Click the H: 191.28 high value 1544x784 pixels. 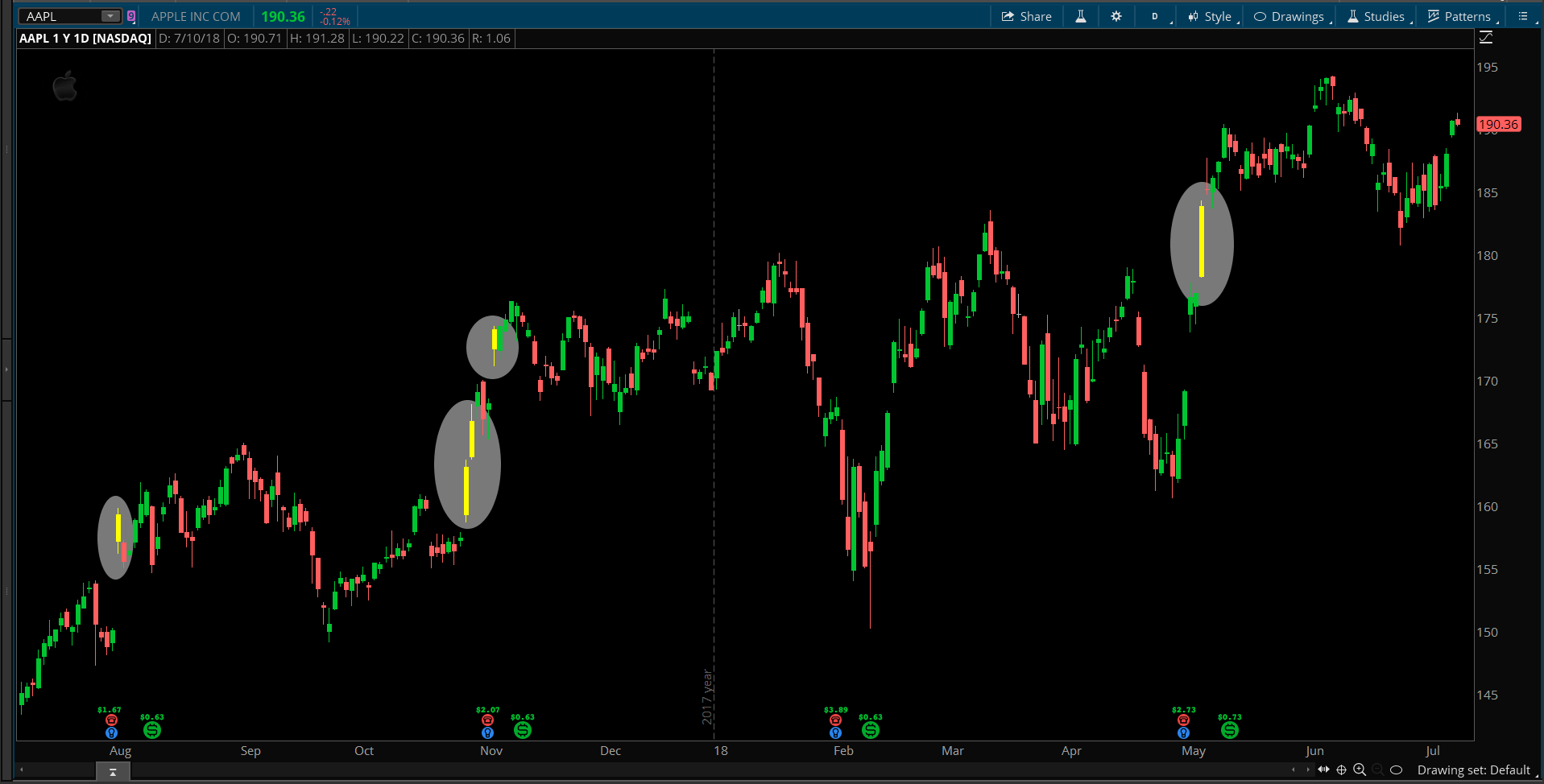pos(317,39)
